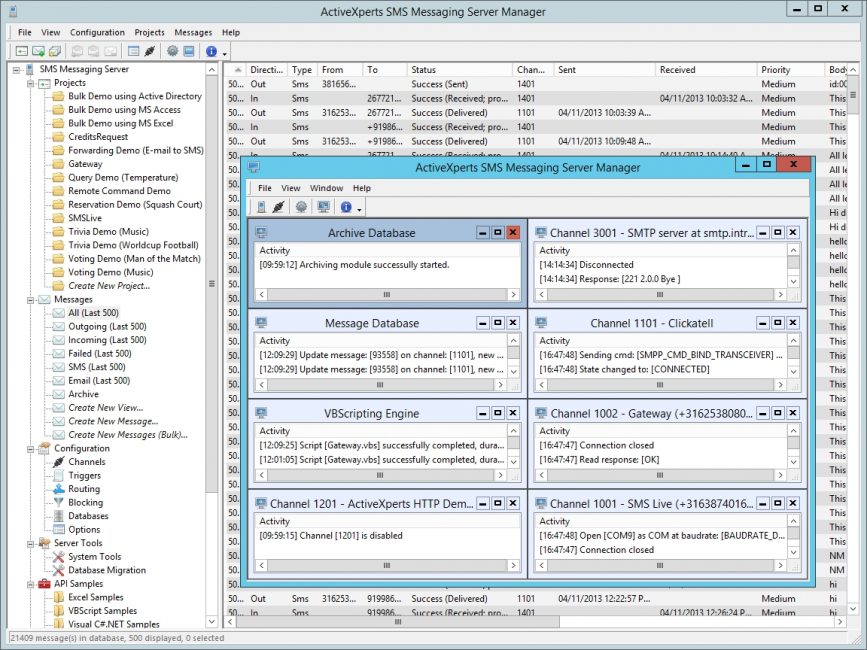Select Incoming (Last 500) messages view
Screen dimensions: 867x650
107,340
